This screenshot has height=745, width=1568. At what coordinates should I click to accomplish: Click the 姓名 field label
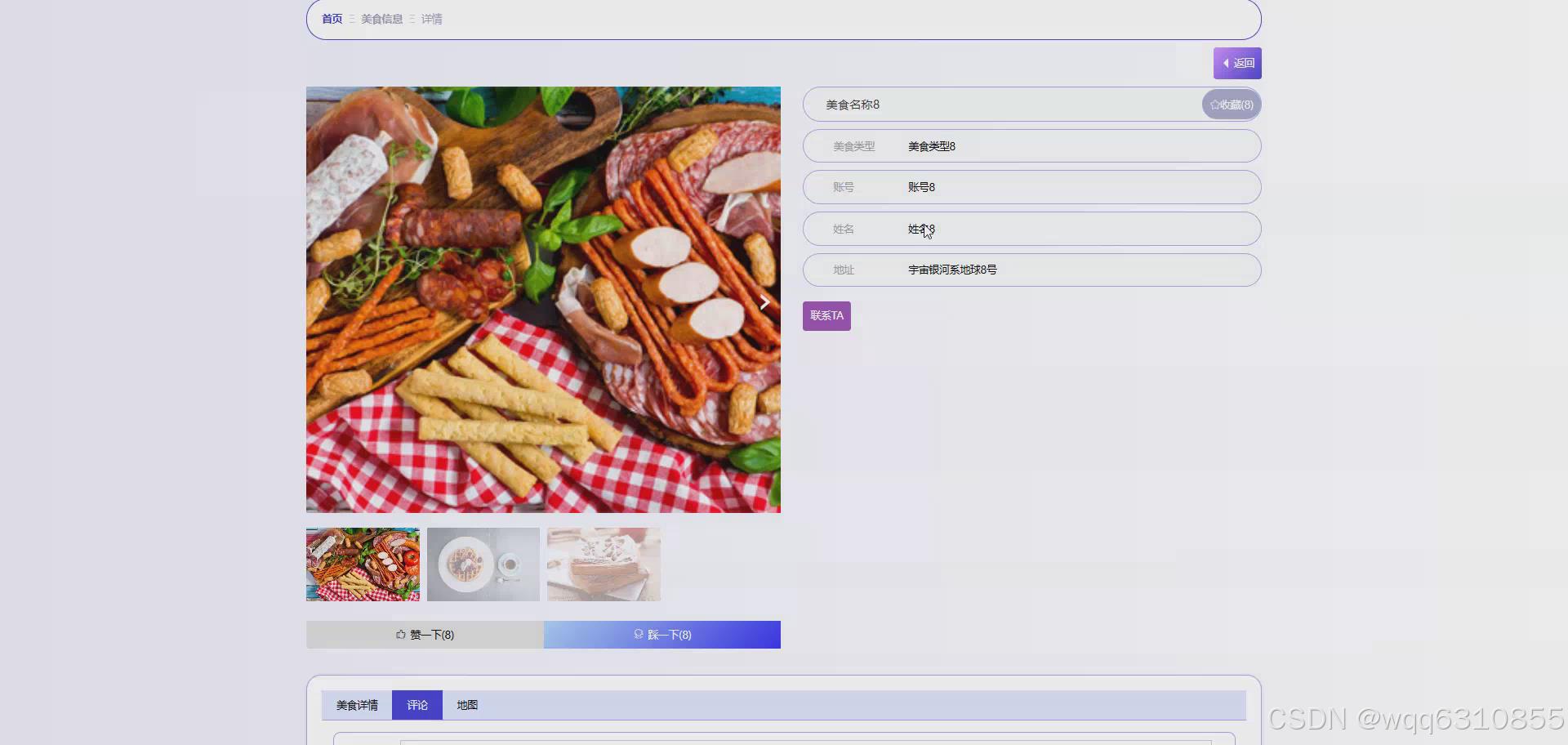[x=844, y=229]
